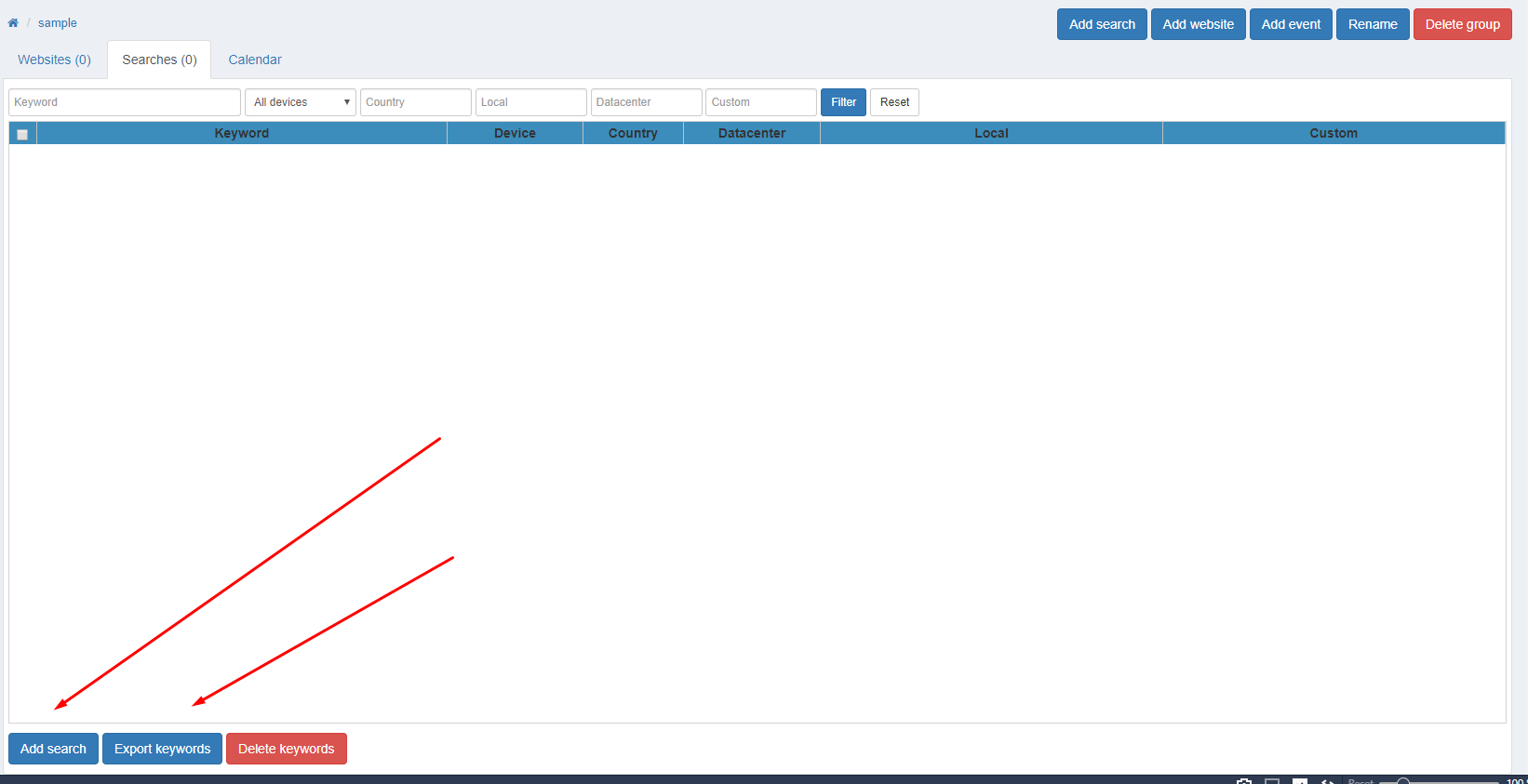
Task: Click the zoom slider handle in the bottom bar
Action: [x=1403, y=781]
